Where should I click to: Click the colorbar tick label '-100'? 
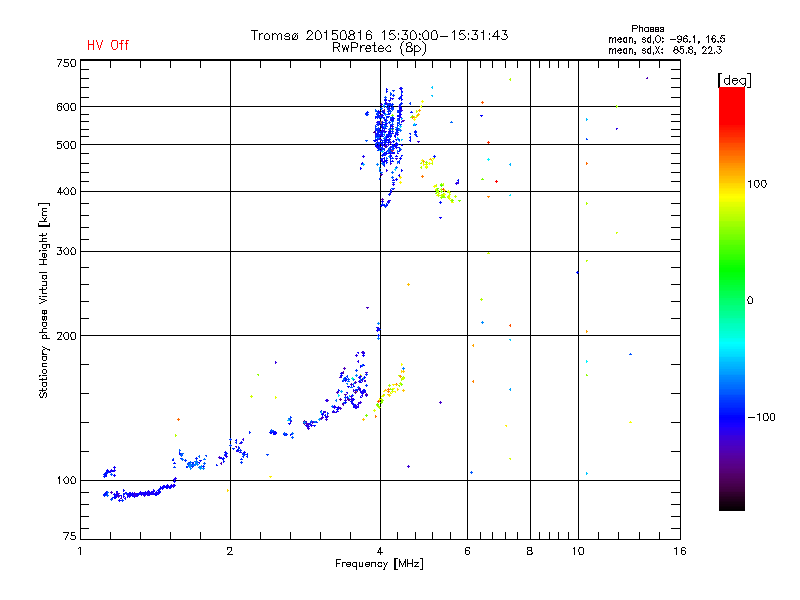coord(762,417)
